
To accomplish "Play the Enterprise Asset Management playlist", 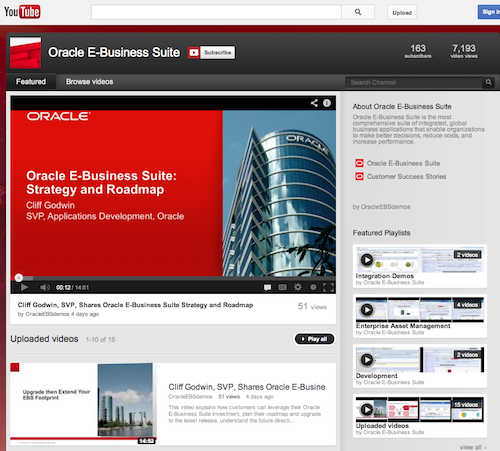I will coord(367,310).
